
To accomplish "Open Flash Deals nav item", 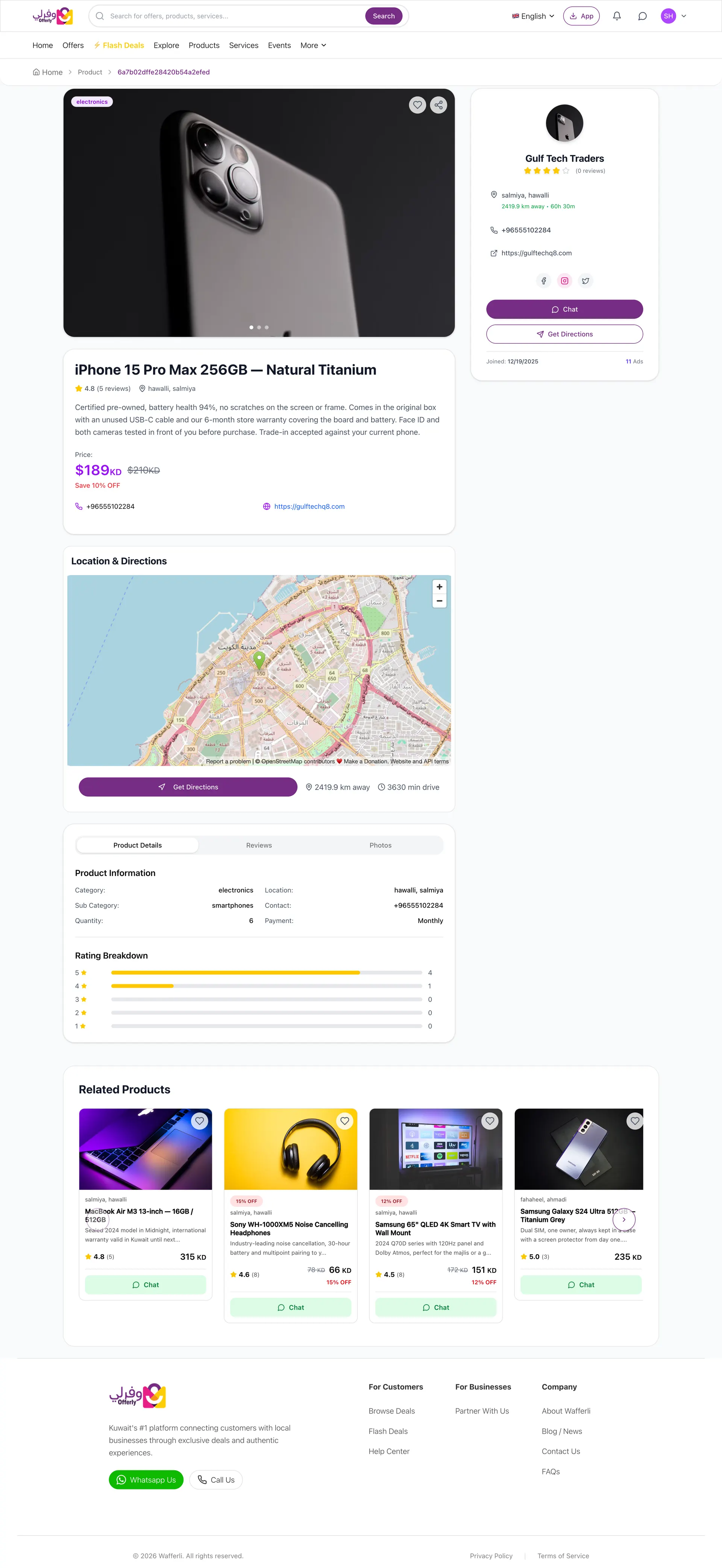I will (119, 45).
